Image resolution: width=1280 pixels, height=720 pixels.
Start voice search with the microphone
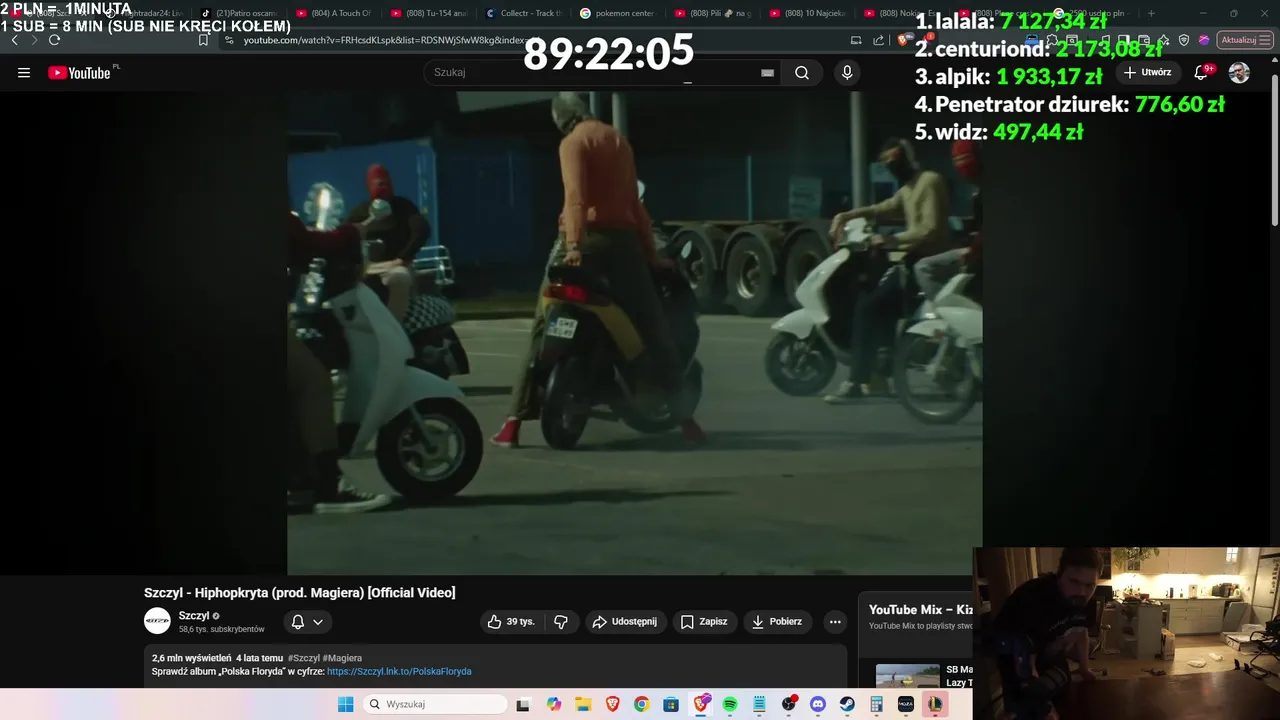847,73
